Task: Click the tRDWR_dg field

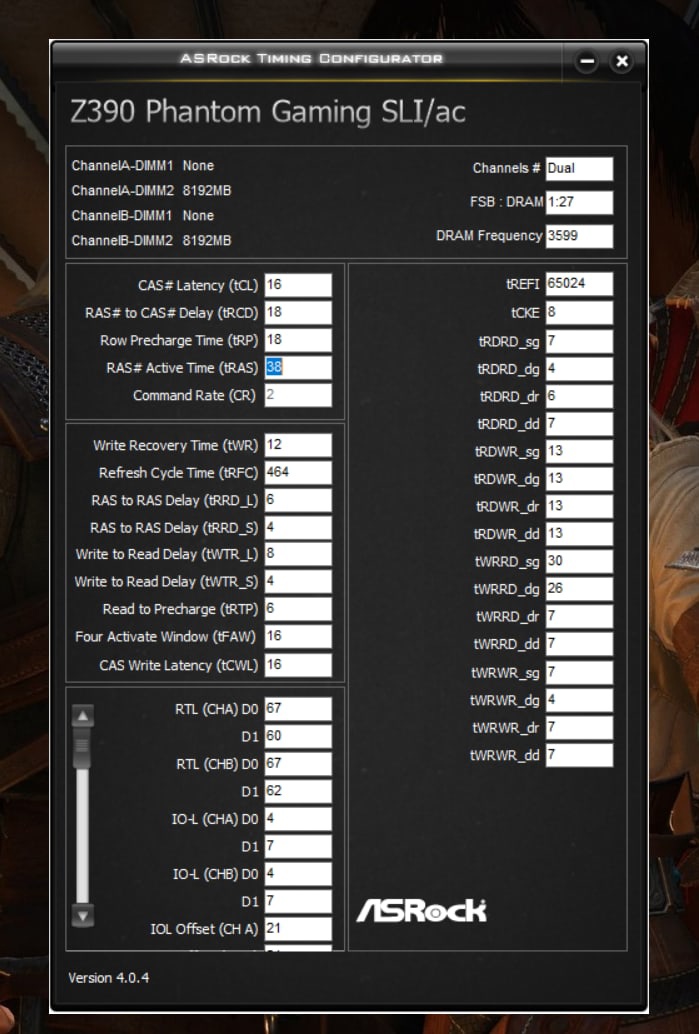Action: pyautogui.click(x=579, y=479)
